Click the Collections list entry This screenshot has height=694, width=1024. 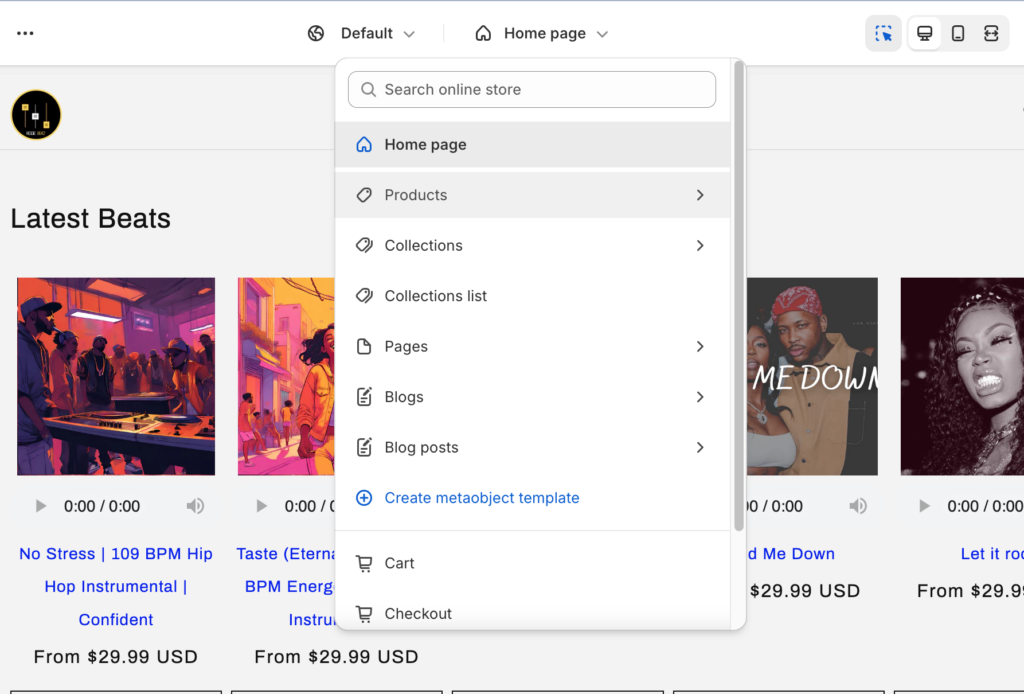pyautogui.click(x=435, y=296)
